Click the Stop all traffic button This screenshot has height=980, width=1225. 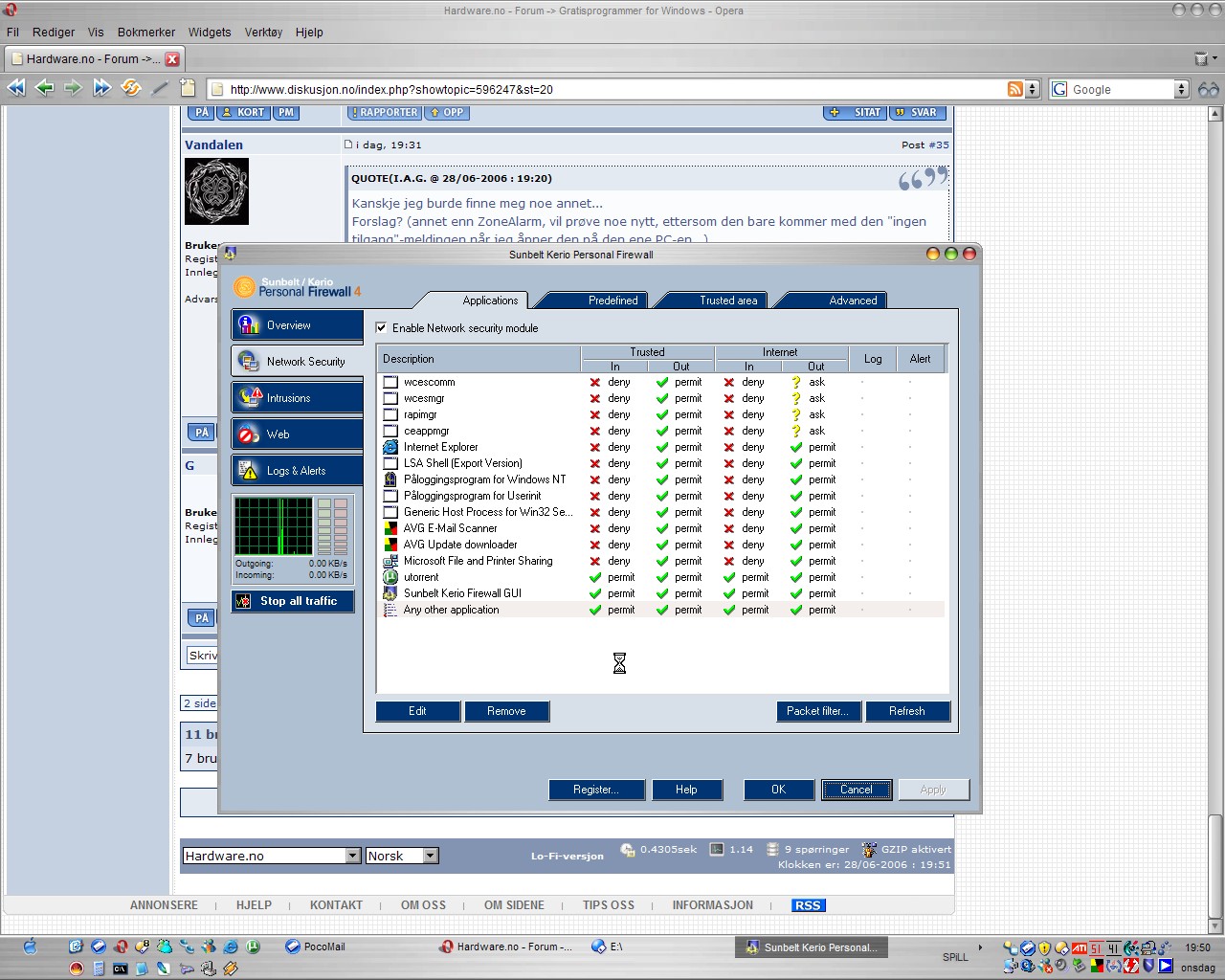tap(293, 601)
